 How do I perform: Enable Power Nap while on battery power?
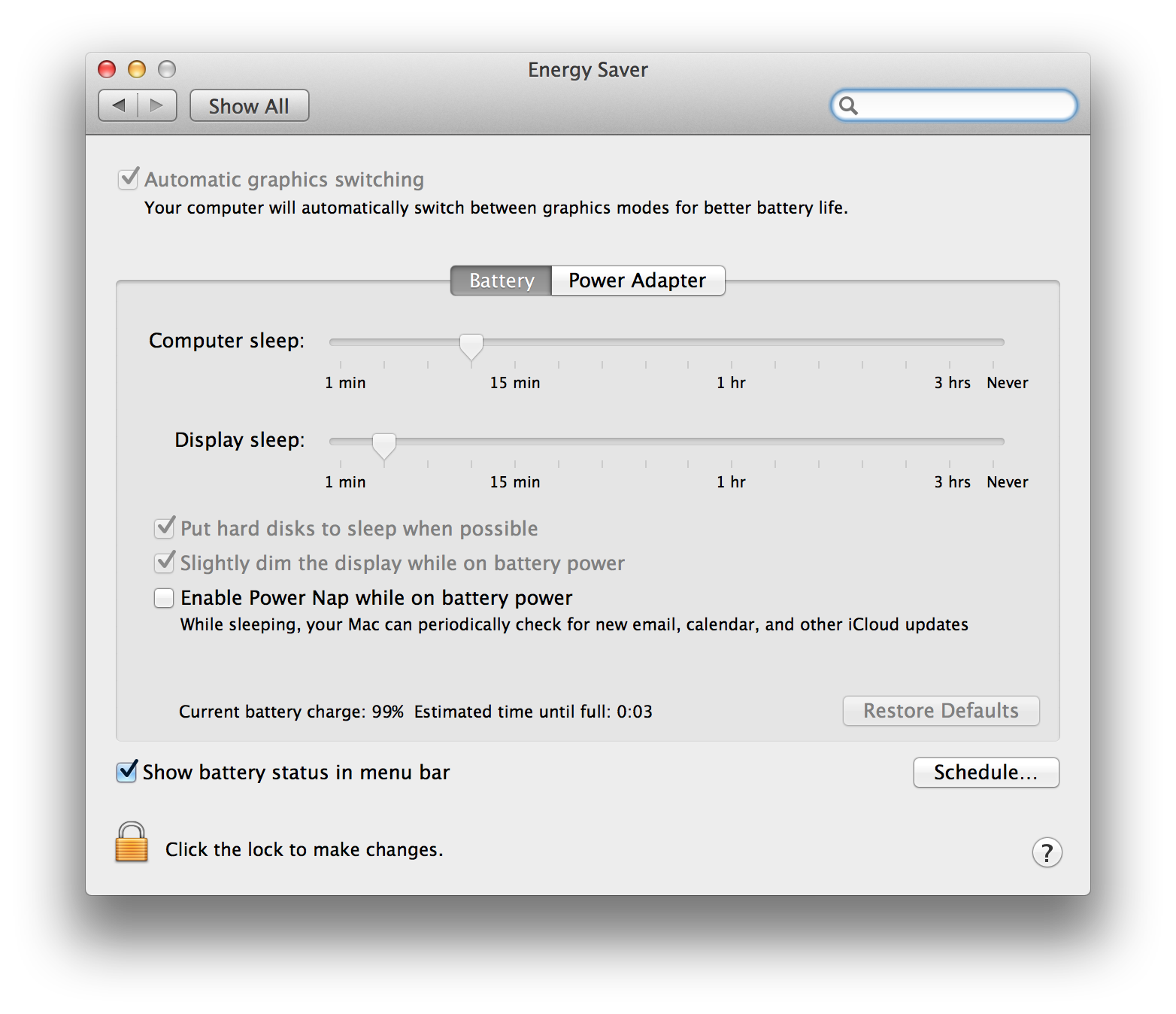click(164, 598)
